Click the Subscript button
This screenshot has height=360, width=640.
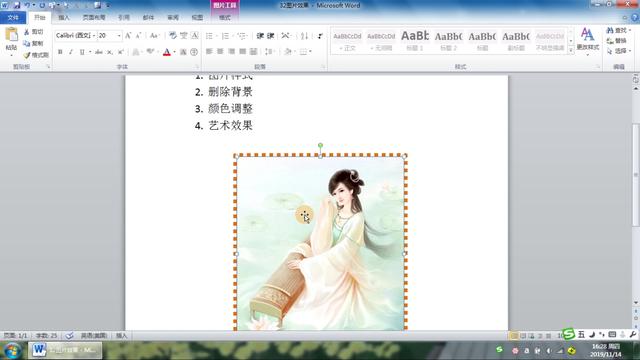[x=110, y=52]
